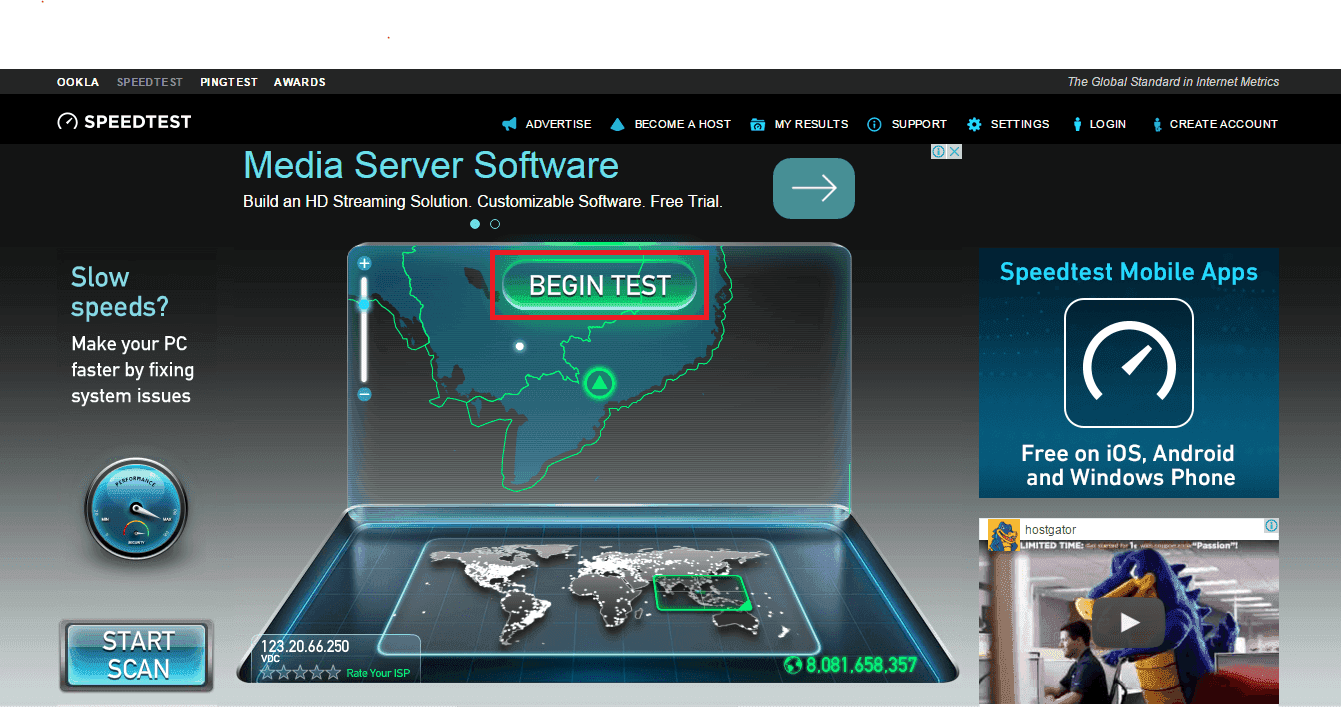Screen dimensions: 1341x707
Task: Click the test count 8,081,658,357
Action: coord(862,665)
